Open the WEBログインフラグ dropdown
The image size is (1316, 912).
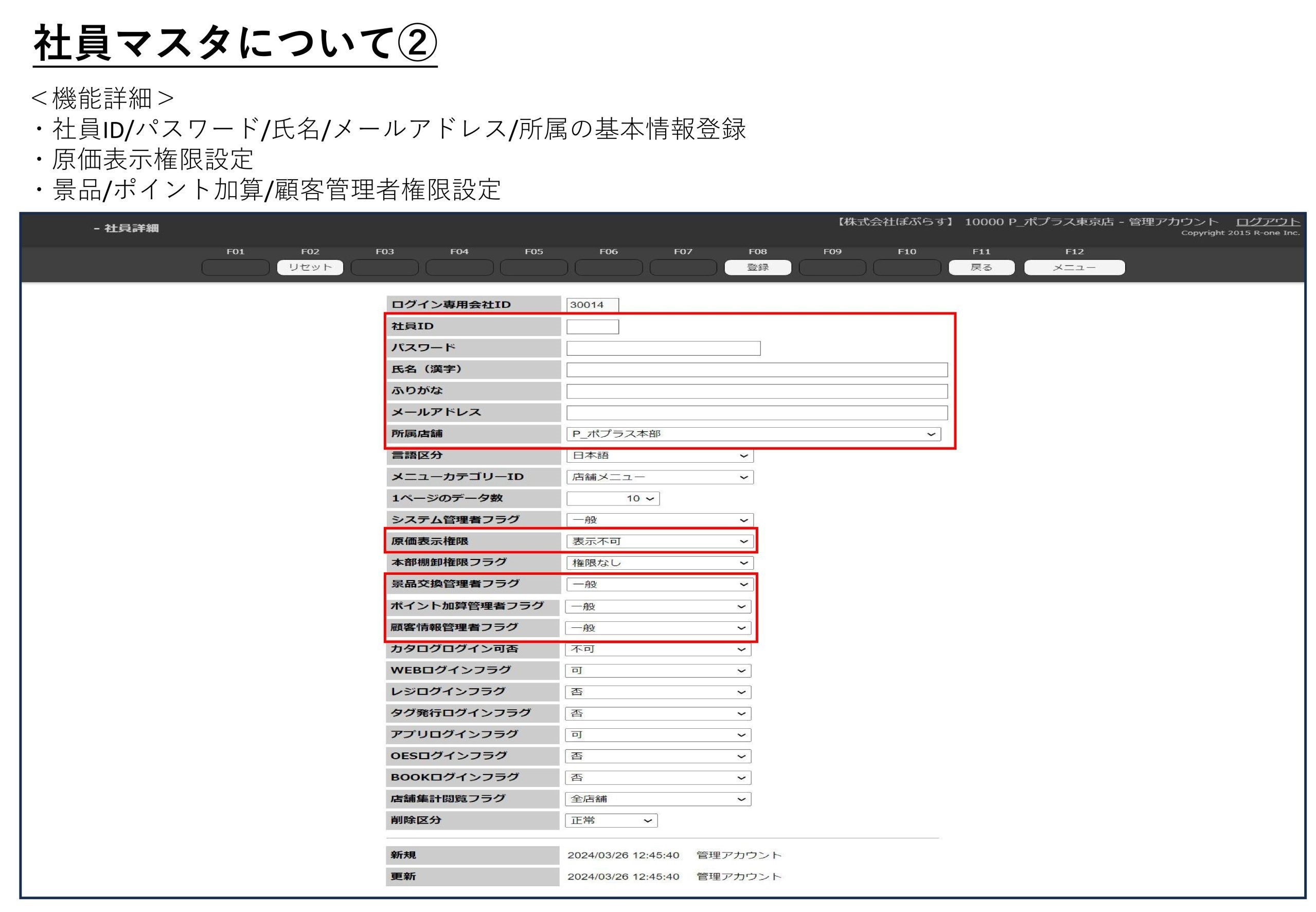pyautogui.click(x=657, y=670)
